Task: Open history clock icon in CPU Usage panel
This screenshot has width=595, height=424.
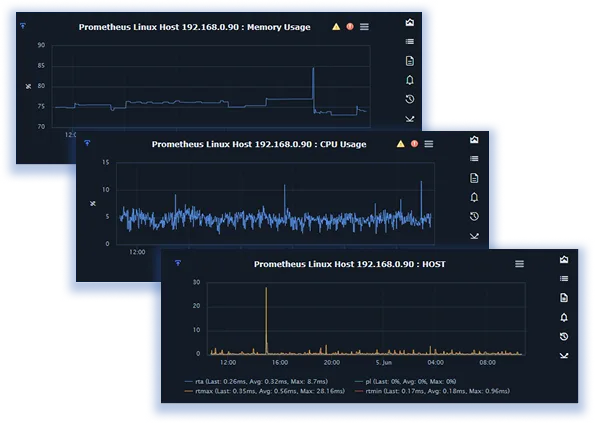Action: coord(474,217)
